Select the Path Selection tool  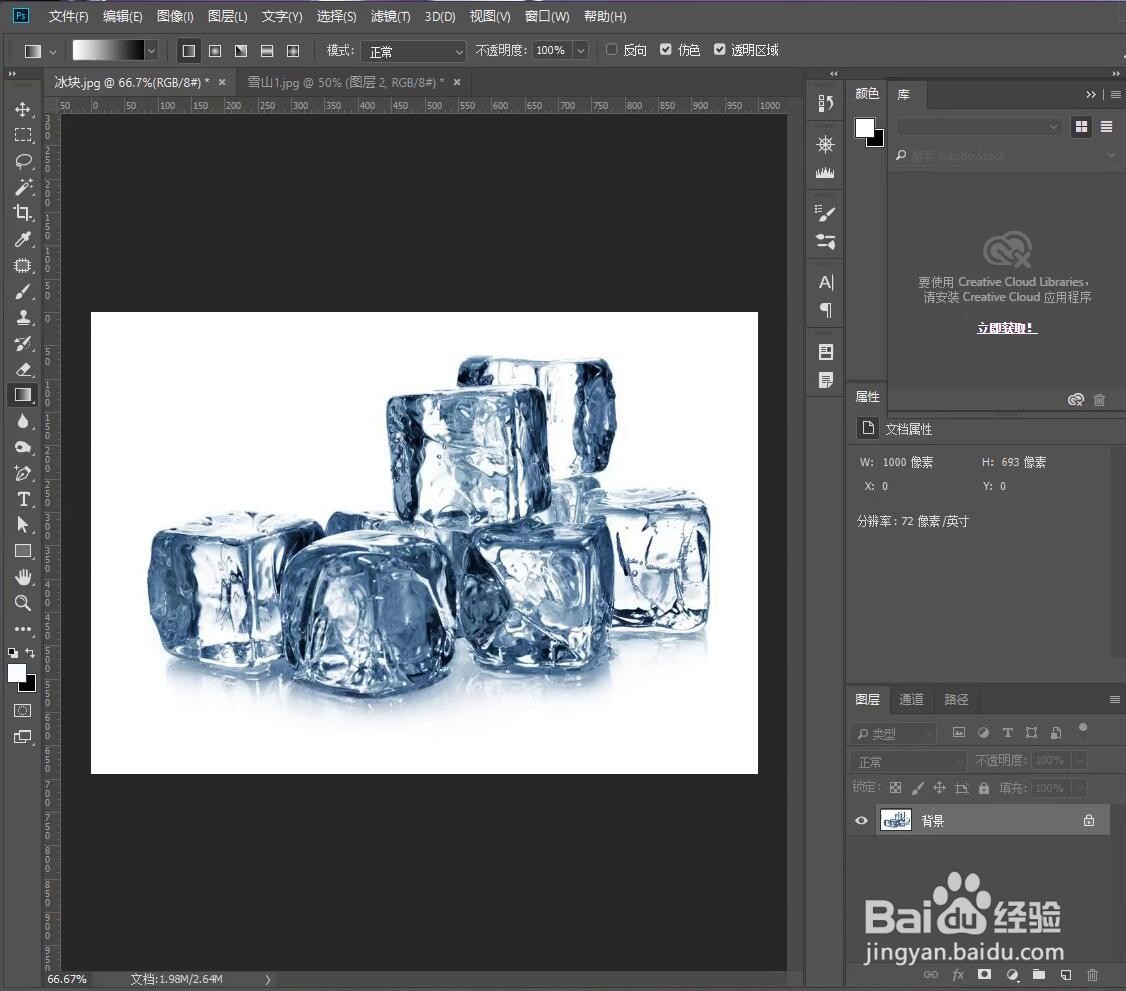(x=23, y=525)
